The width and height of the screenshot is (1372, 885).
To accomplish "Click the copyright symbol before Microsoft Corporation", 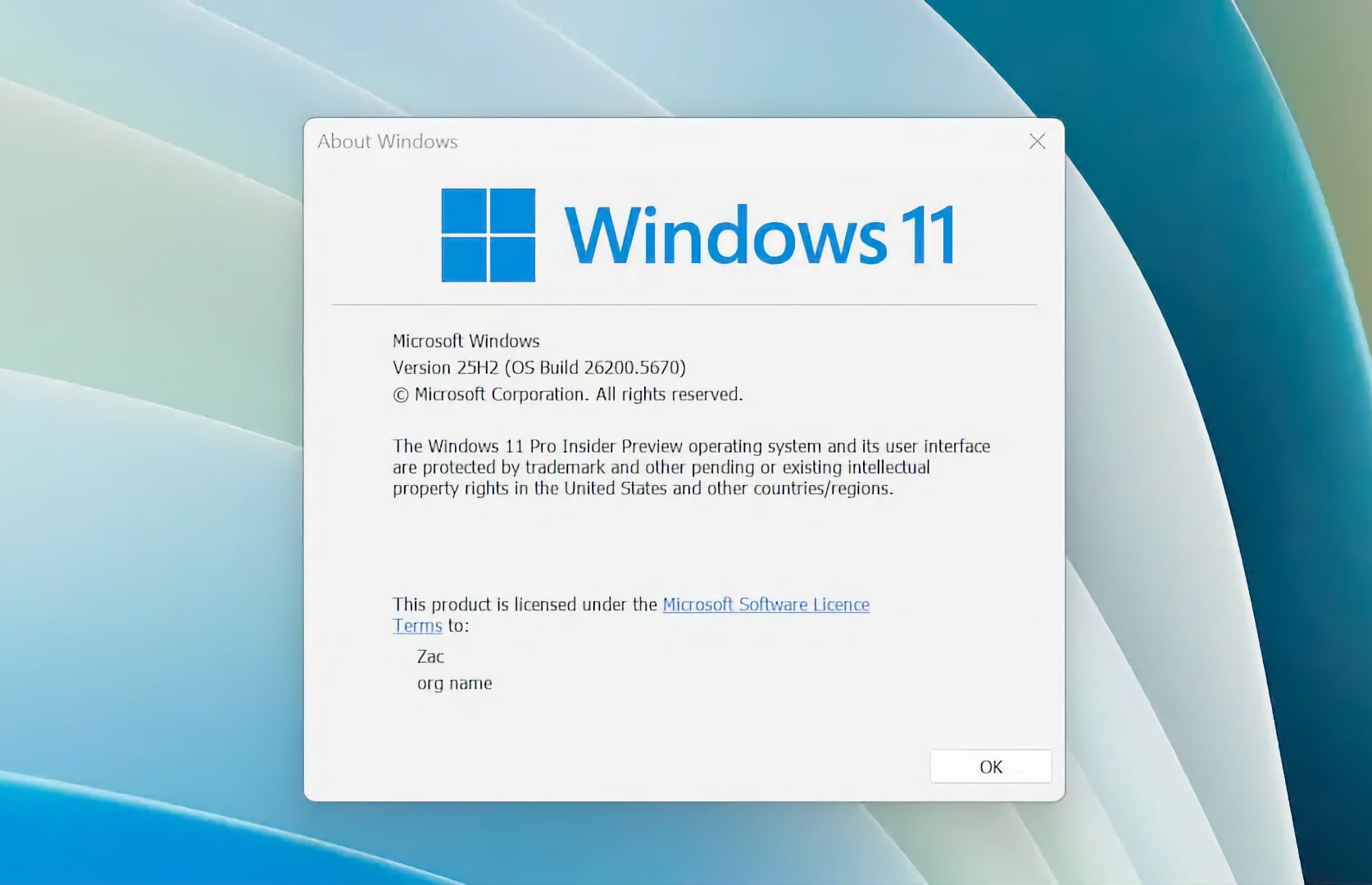I will point(401,395).
